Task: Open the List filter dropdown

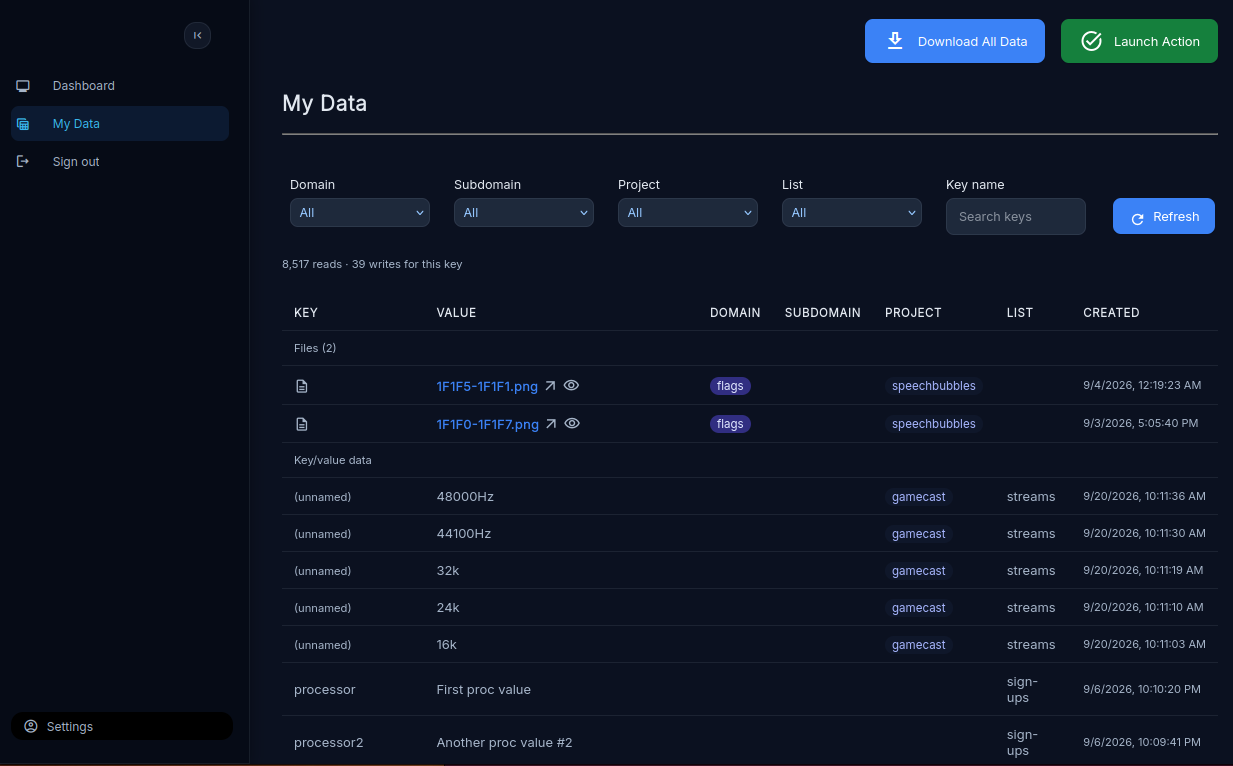Action: click(852, 212)
